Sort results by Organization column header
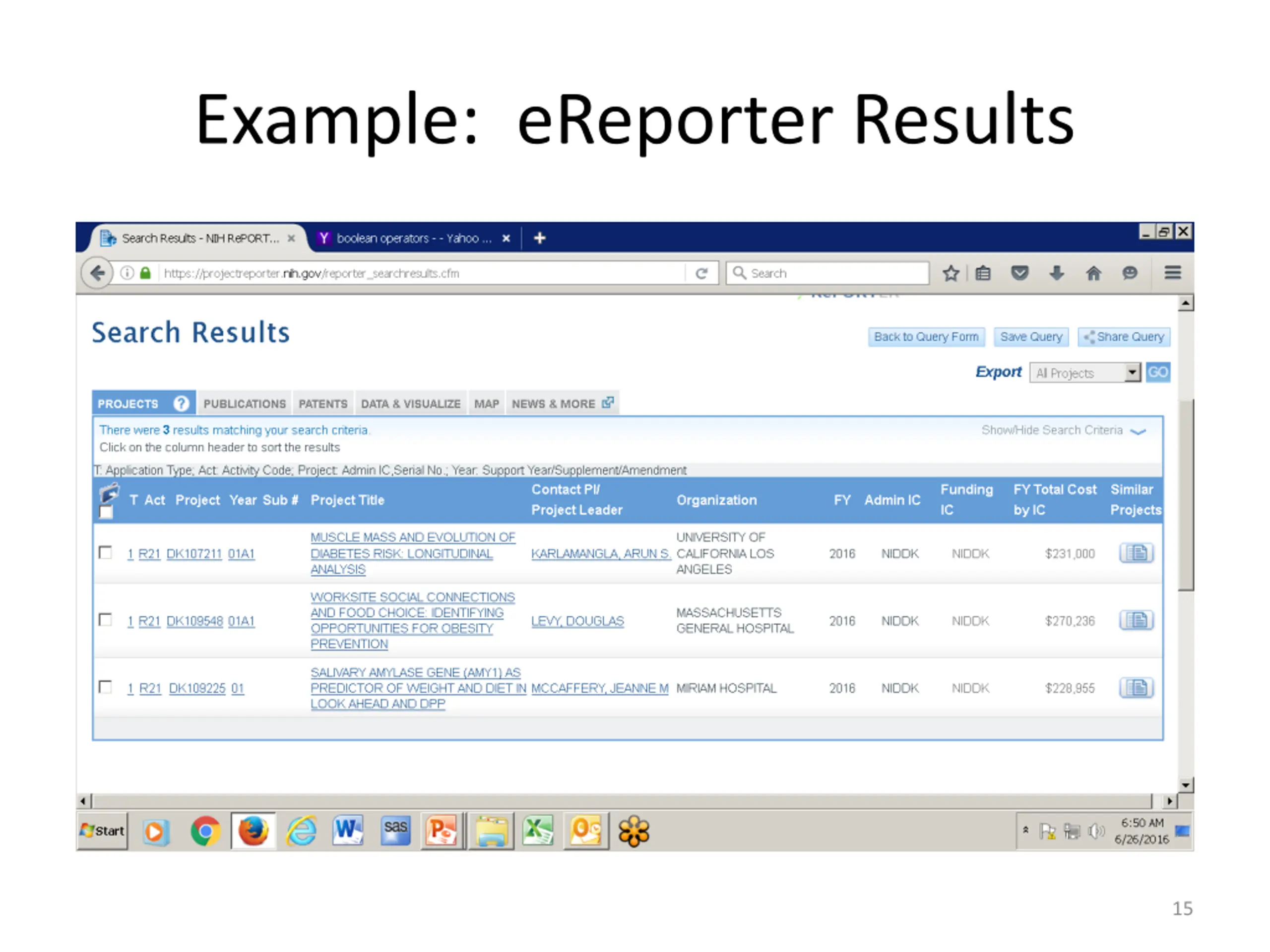The height and width of the screenshot is (952, 1270). tap(716, 500)
